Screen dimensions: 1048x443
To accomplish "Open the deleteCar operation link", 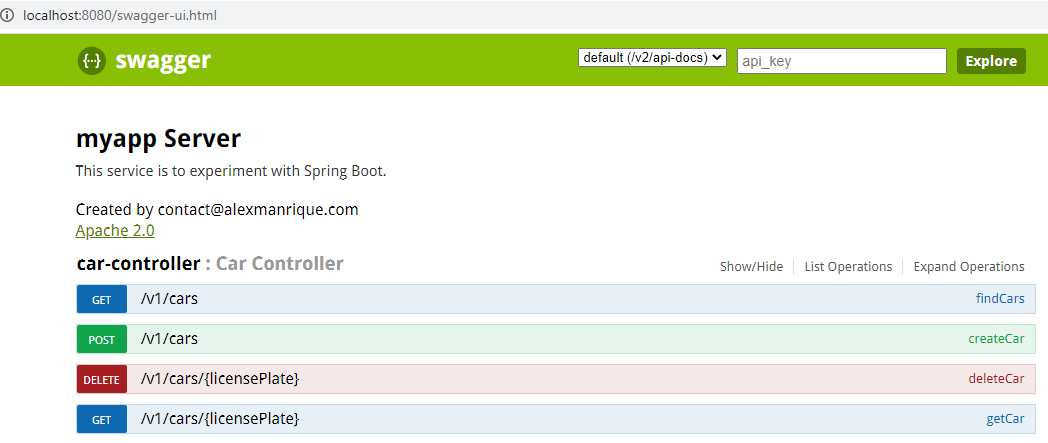I will click(997, 379).
